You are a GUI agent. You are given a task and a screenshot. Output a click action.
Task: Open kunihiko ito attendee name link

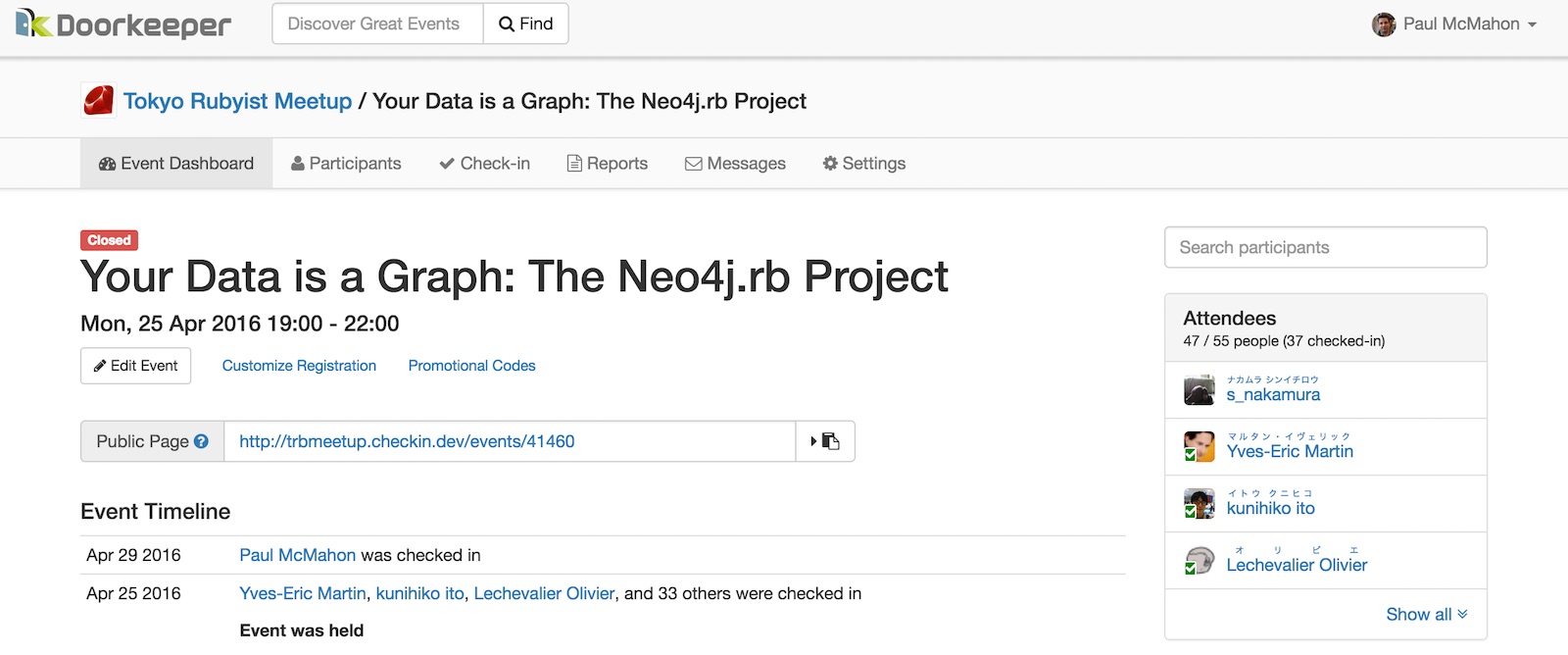pyautogui.click(x=1270, y=508)
